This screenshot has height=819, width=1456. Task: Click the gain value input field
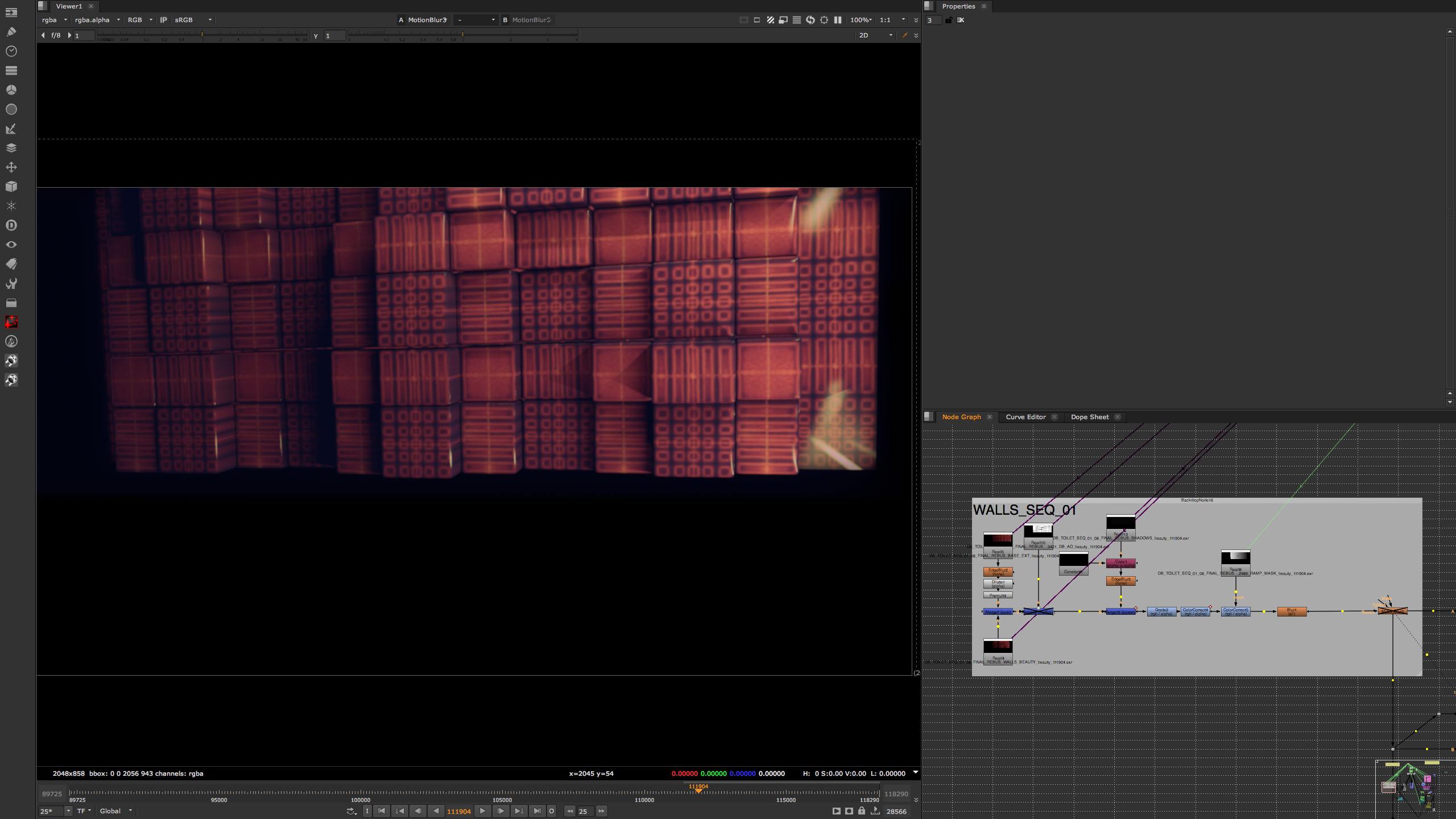(84, 35)
